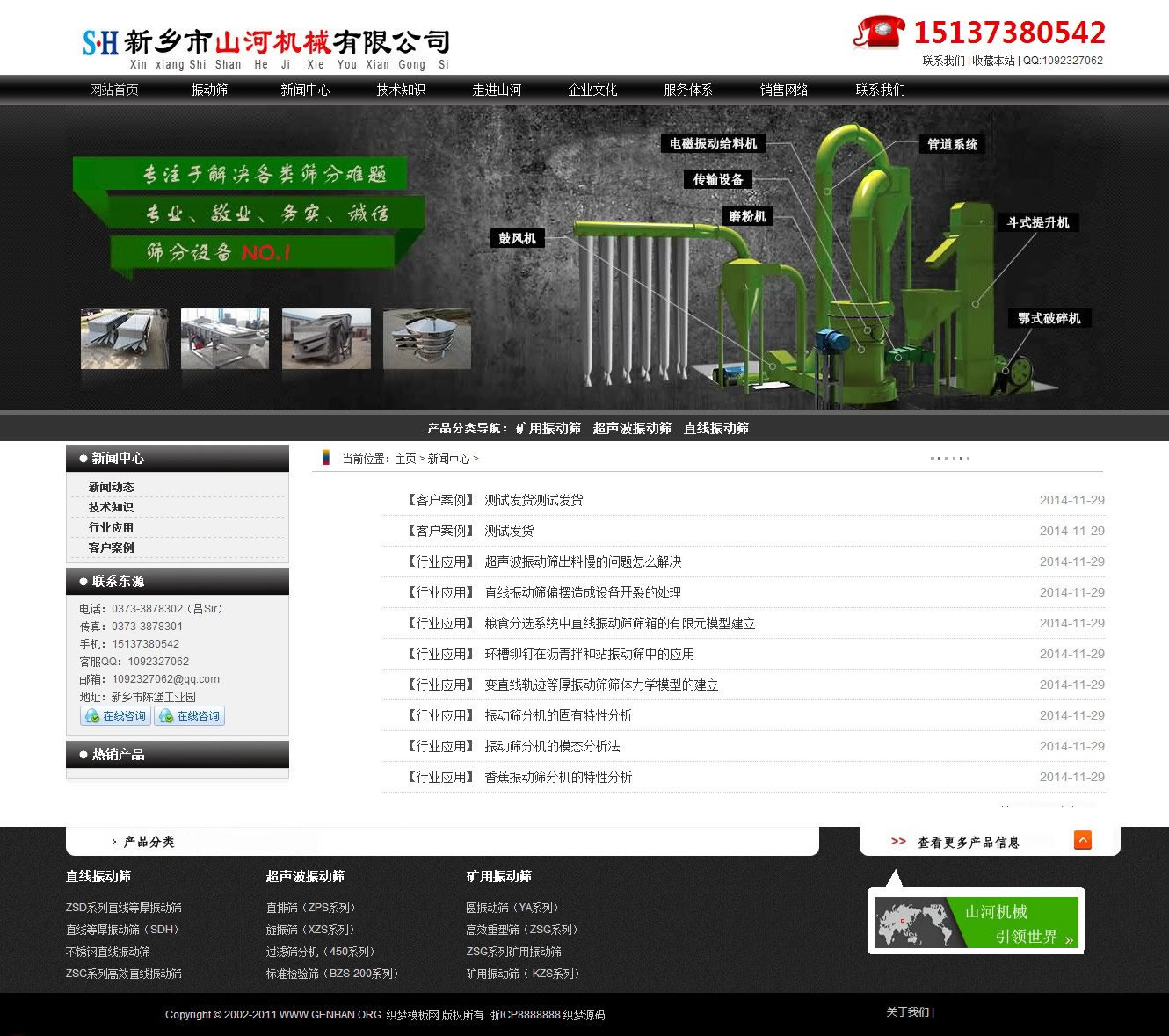Open the 振动筛 navigation item
This screenshot has height=1036, width=1169.
pyautogui.click(x=209, y=90)
